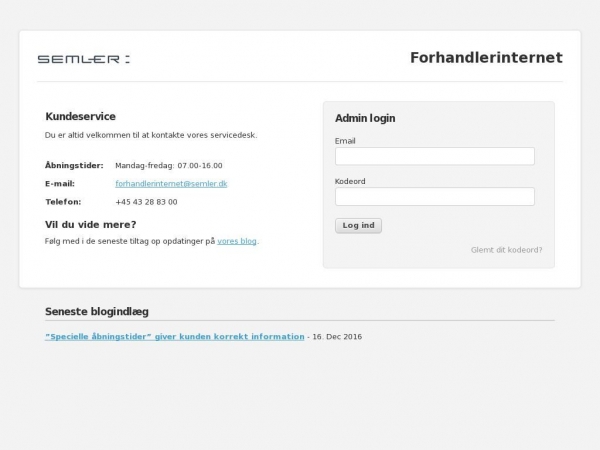Open the forhandlerinternet@semler.dk email link
The image size is (600, 450).
[x=171, y=184]
